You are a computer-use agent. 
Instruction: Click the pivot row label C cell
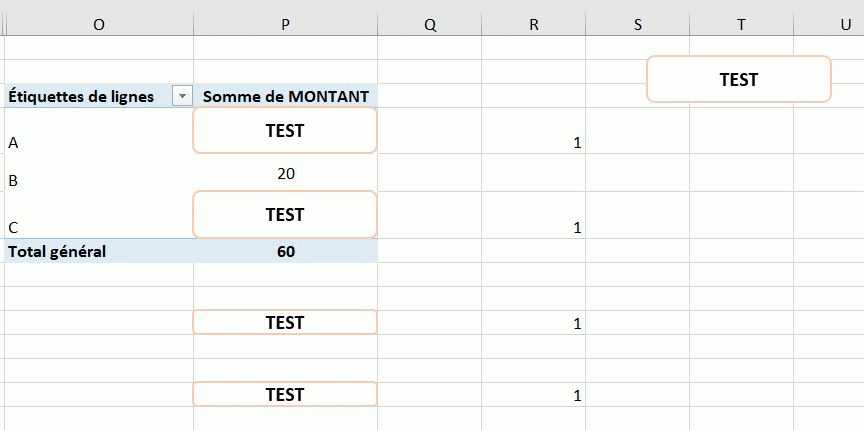(x=98, y=227)
